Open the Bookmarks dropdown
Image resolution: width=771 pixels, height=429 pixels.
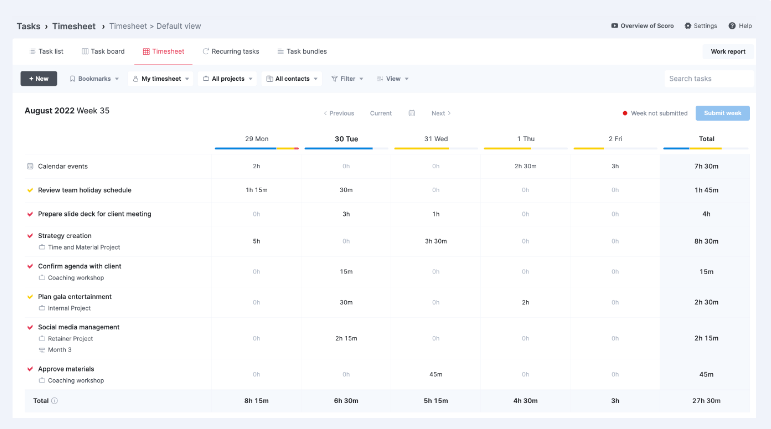[94, 79]
